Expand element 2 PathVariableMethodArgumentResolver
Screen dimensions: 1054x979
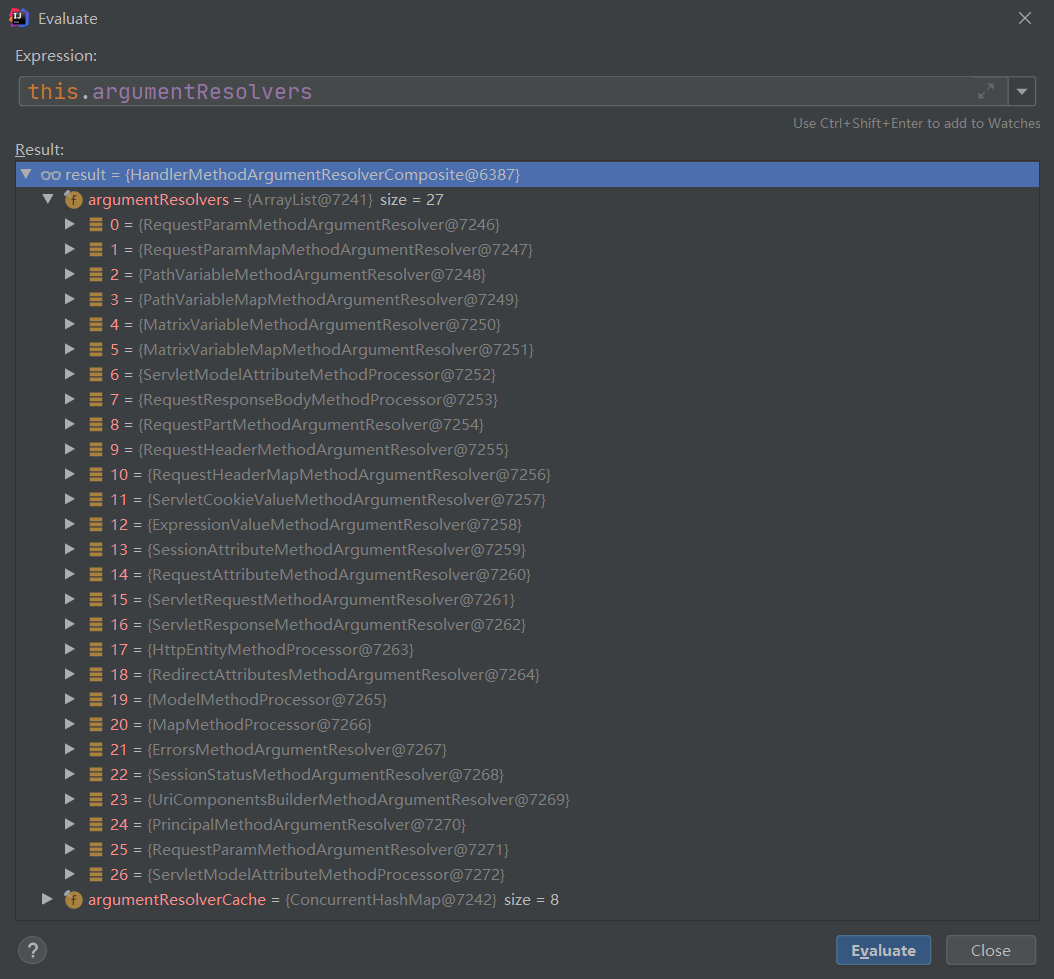pos(69,274)
